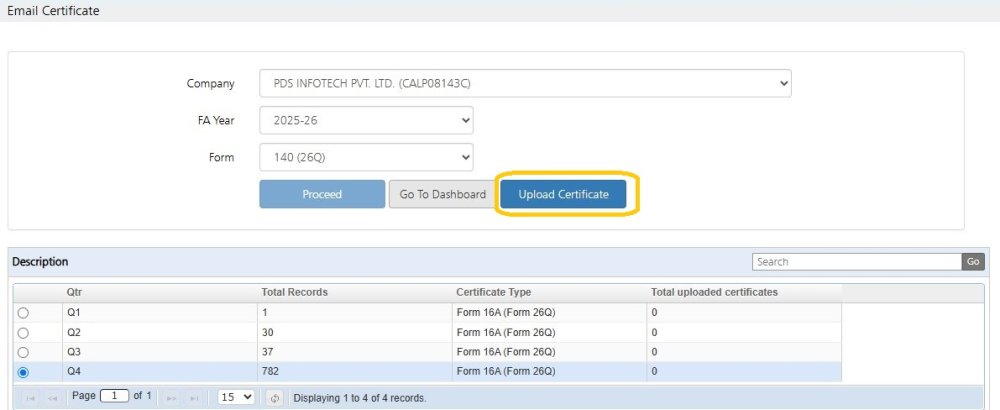This screenshot has height=410, width=1000.
Task: Go to last page pager icon
Action: click(x=193, y=398)
